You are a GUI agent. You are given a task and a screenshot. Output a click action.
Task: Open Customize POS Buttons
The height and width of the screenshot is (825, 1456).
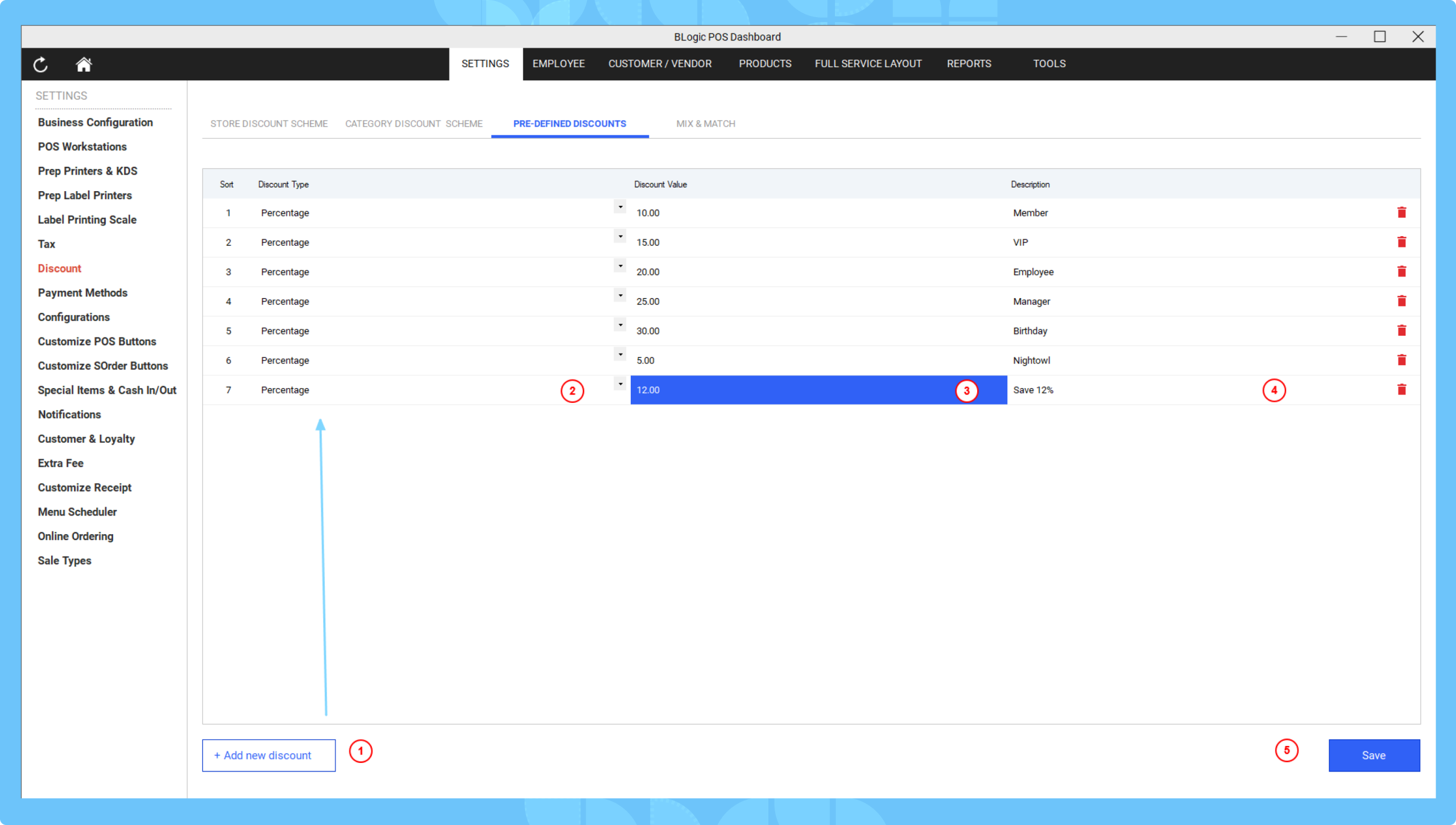pos(97,341)
